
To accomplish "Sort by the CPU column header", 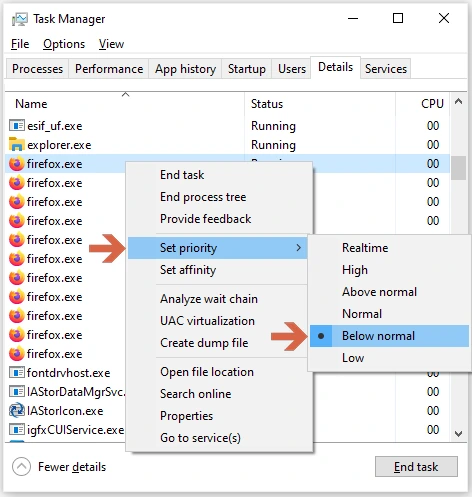I will [x=423, y=104].
